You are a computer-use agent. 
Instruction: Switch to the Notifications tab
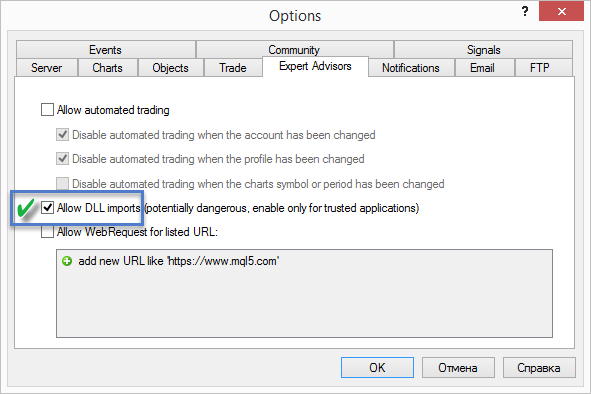click(x=411, y=68)
